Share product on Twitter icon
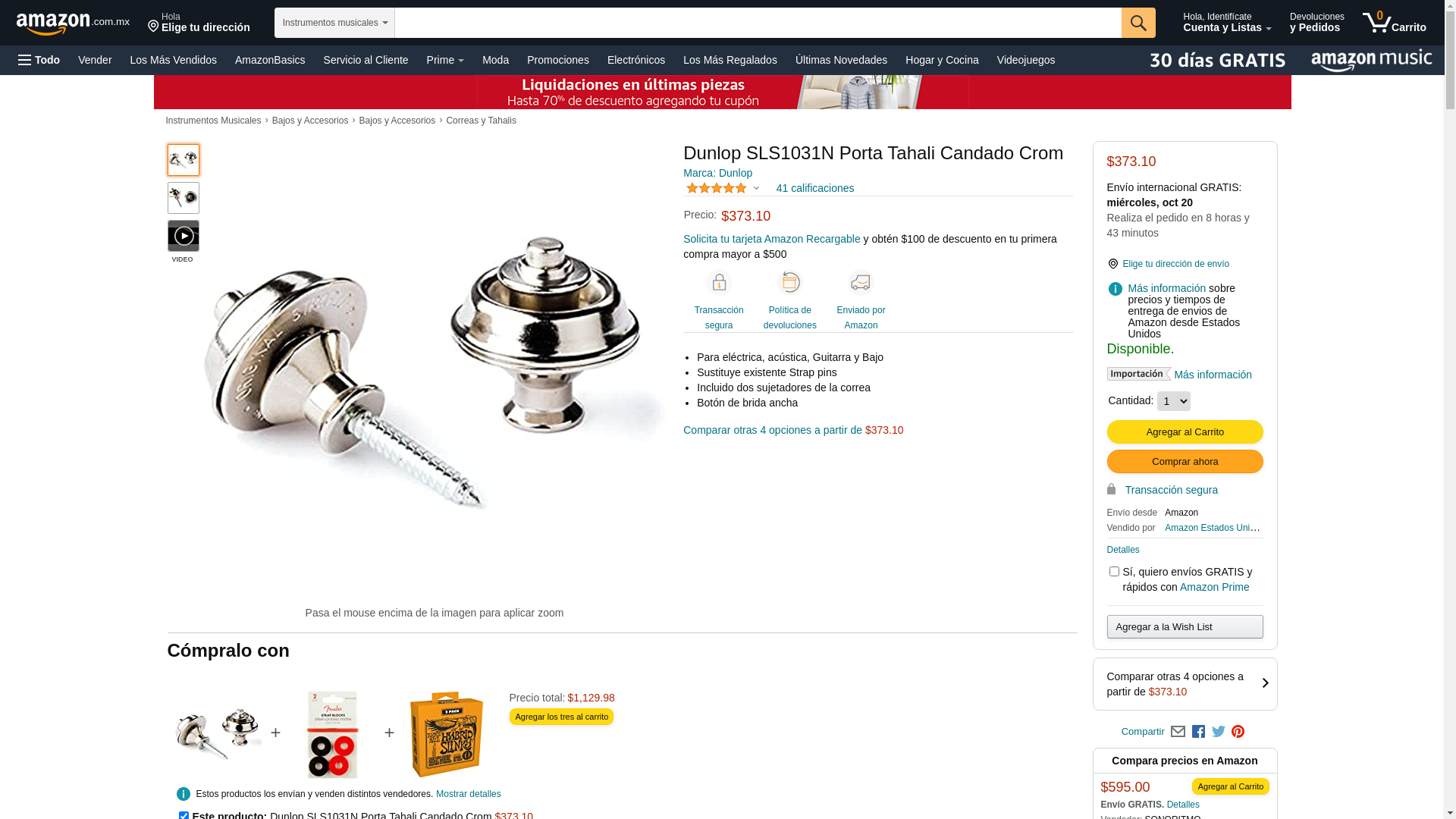The width and height of the screenshot is (1456, 819). pos(1219,732)
